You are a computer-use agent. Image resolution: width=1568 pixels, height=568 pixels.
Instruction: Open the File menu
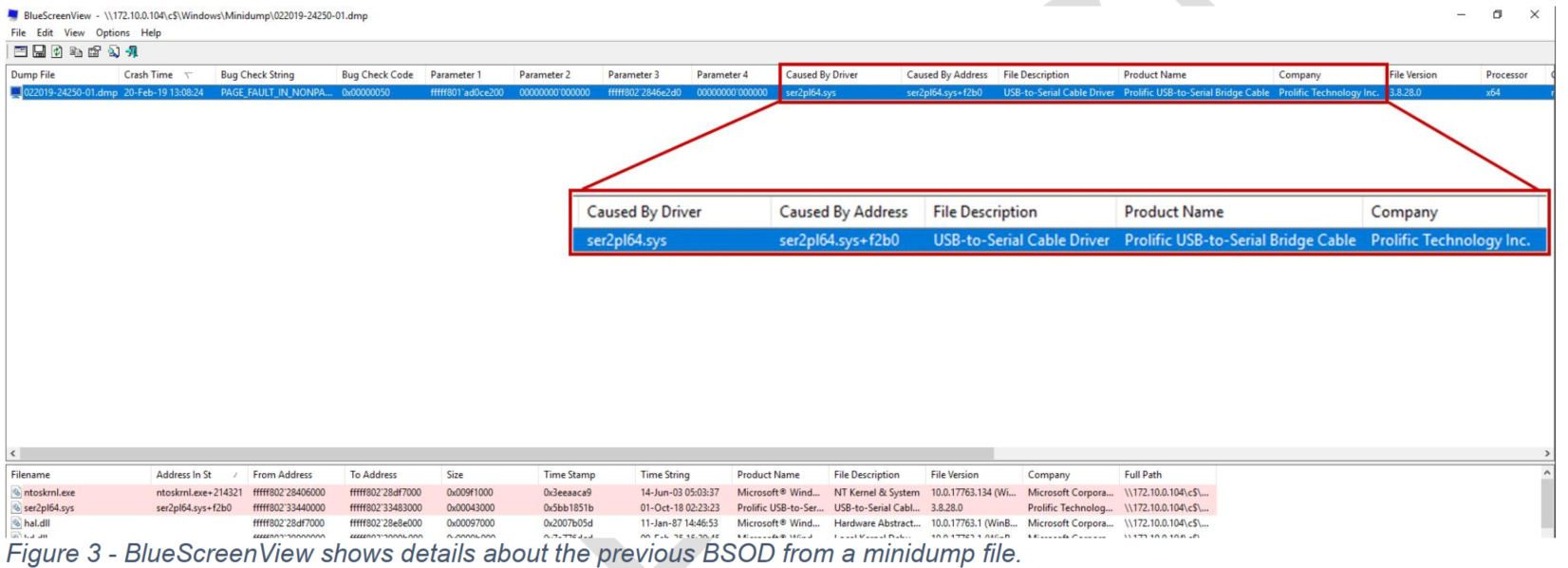tap(18, 32)
